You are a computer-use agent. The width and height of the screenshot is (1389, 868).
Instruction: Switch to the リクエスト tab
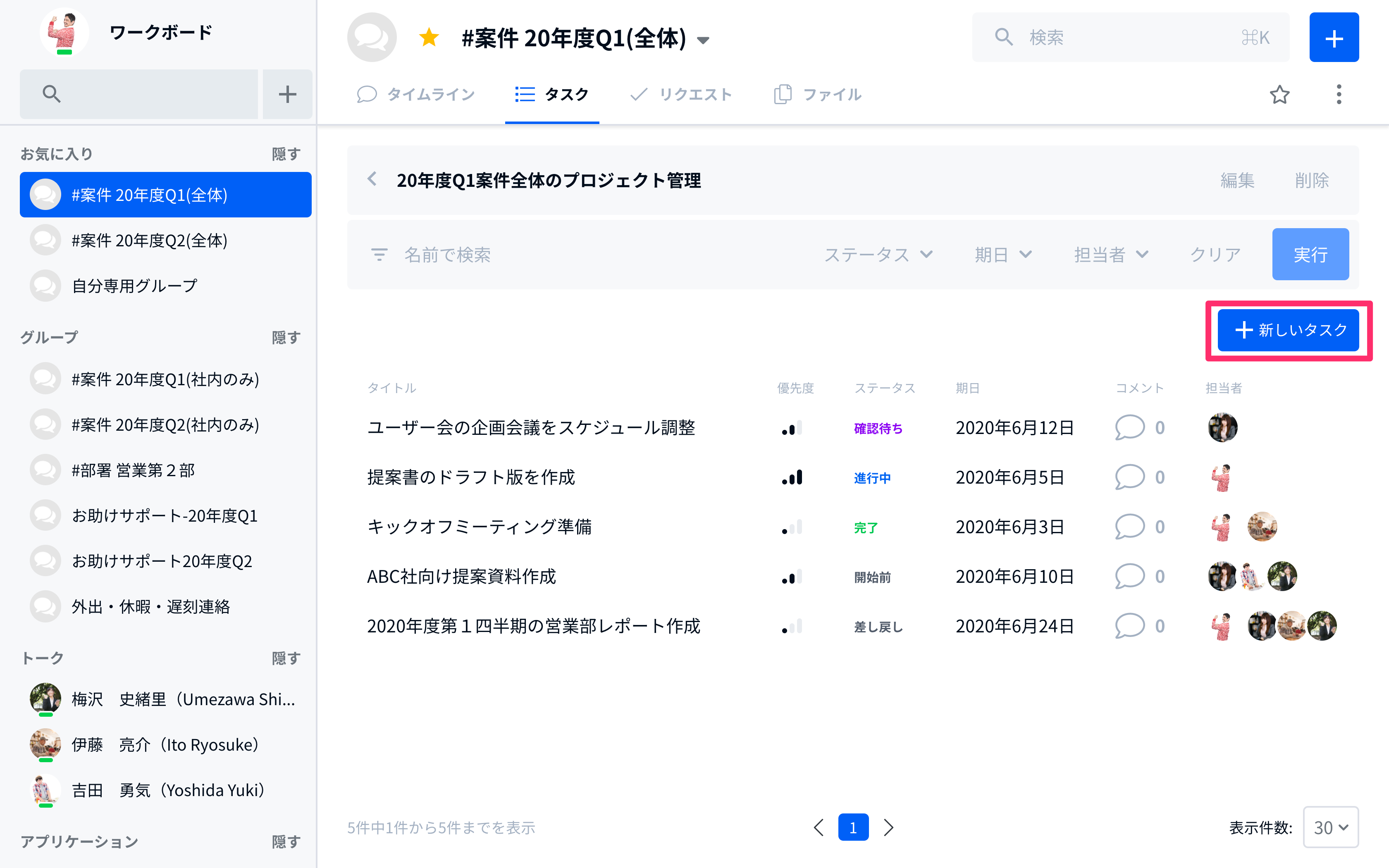681,94
